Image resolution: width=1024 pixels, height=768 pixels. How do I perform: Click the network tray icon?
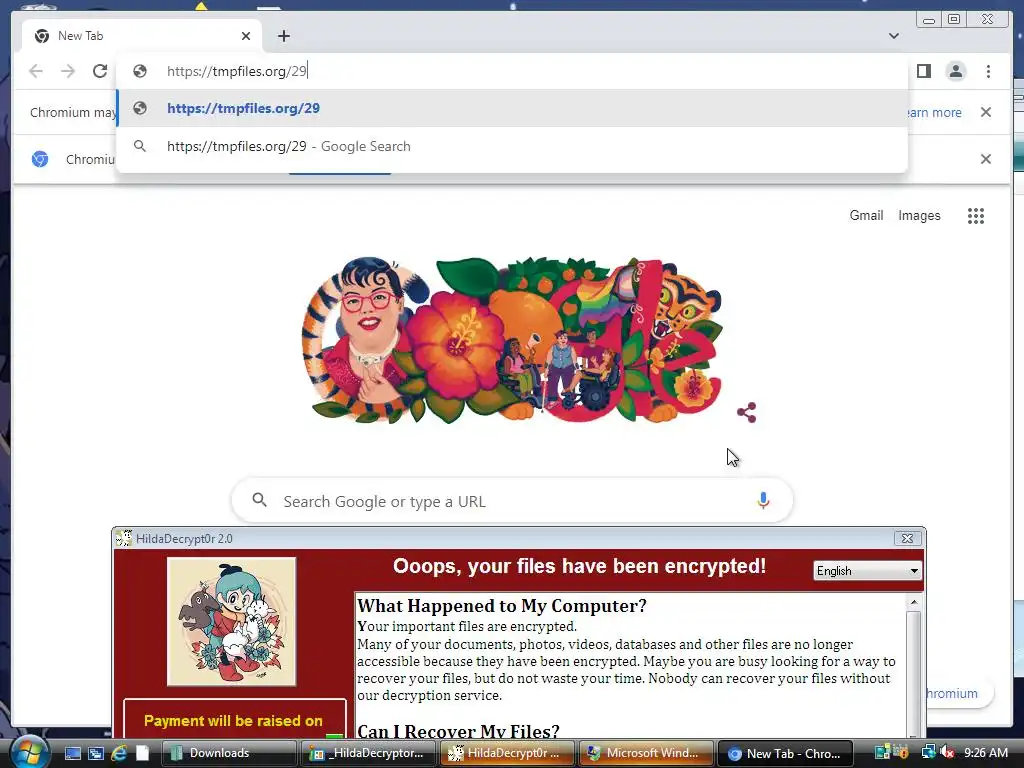tap(928, 752)
